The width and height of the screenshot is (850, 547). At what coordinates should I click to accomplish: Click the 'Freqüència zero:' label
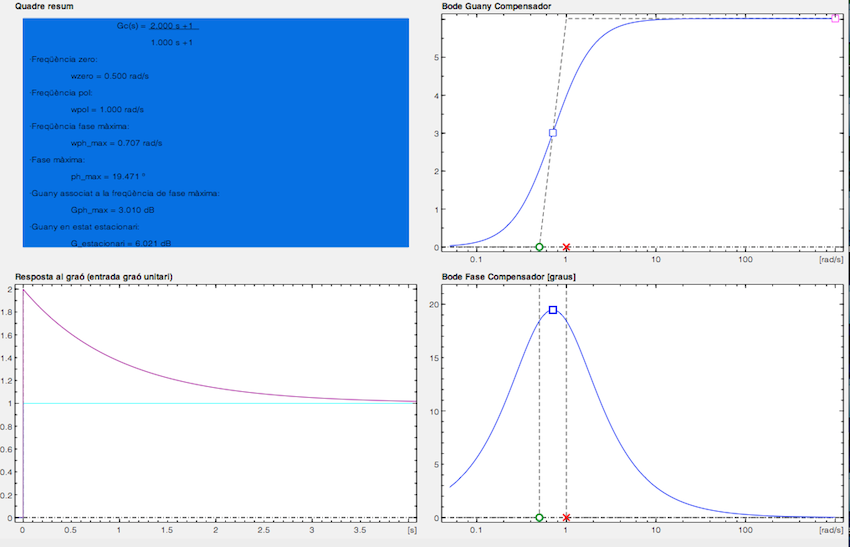click(64, 59)
